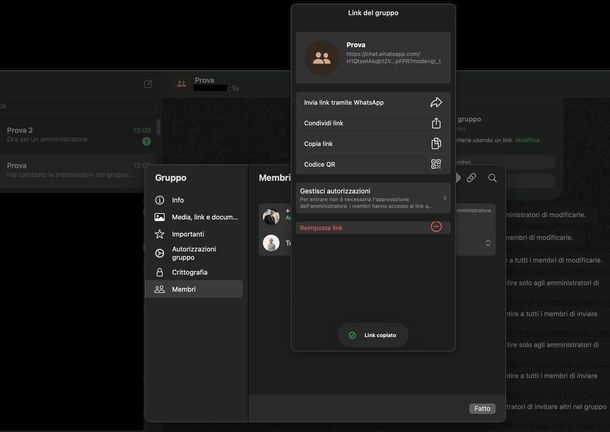This screenshot has height=432, width=610.
Task: Click the Fatto button
Action: click(482, 408)
